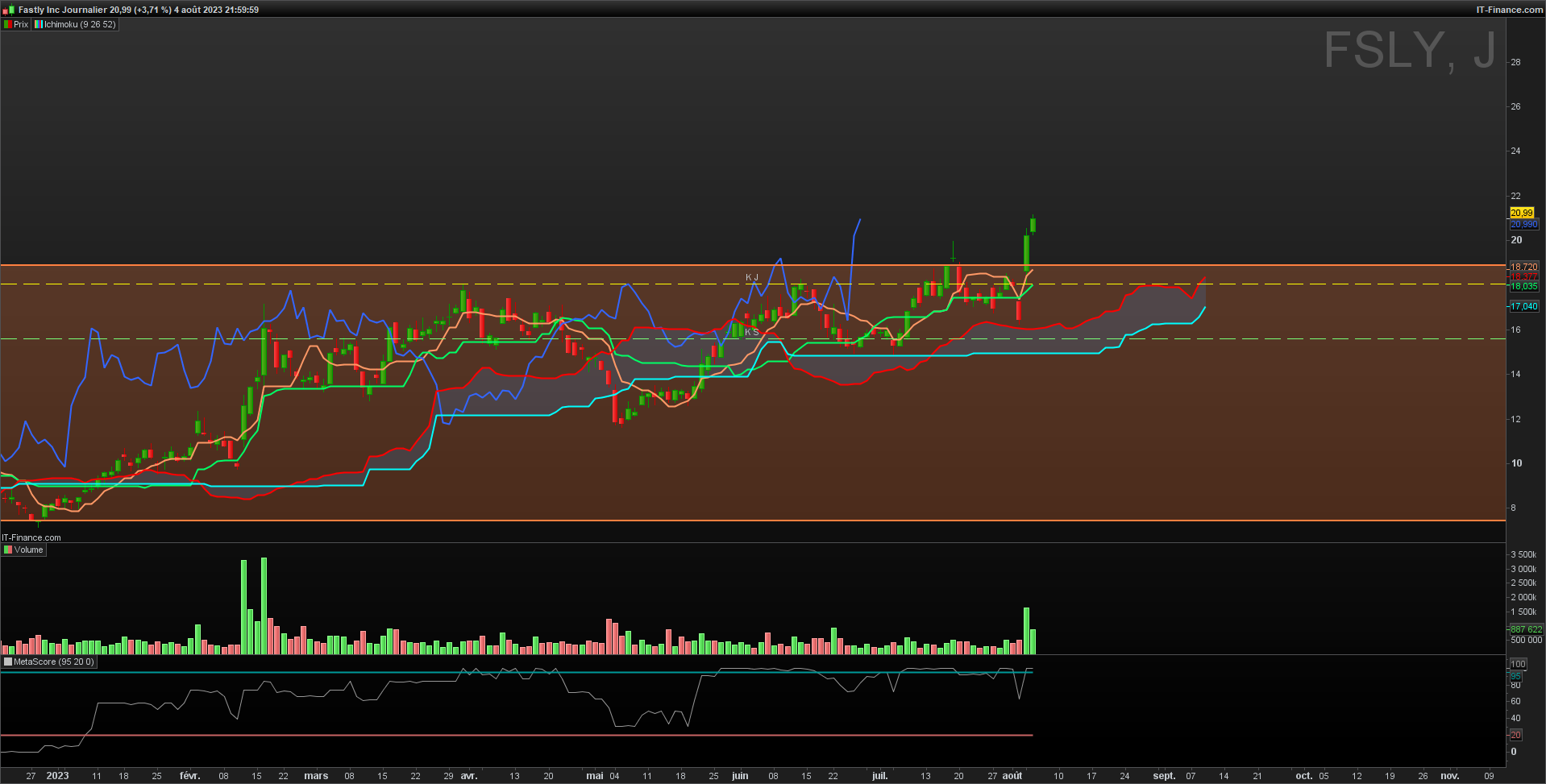This screenshot has height=784, width=1546.
Task: Click the Volume panel label
Action: point(24,550)
